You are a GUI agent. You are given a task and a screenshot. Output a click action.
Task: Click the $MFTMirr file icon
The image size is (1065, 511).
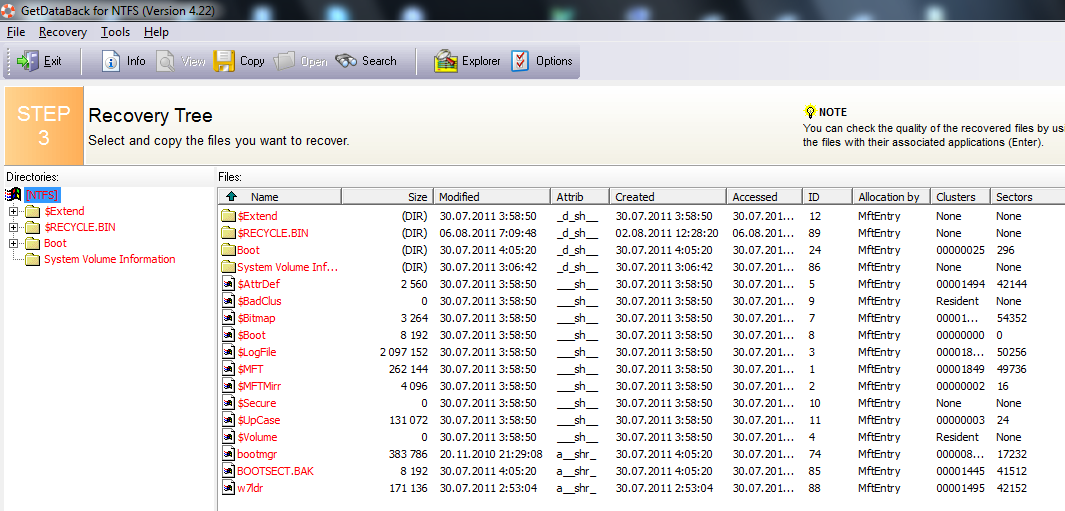pyautogui.click(x=229, y=386)
